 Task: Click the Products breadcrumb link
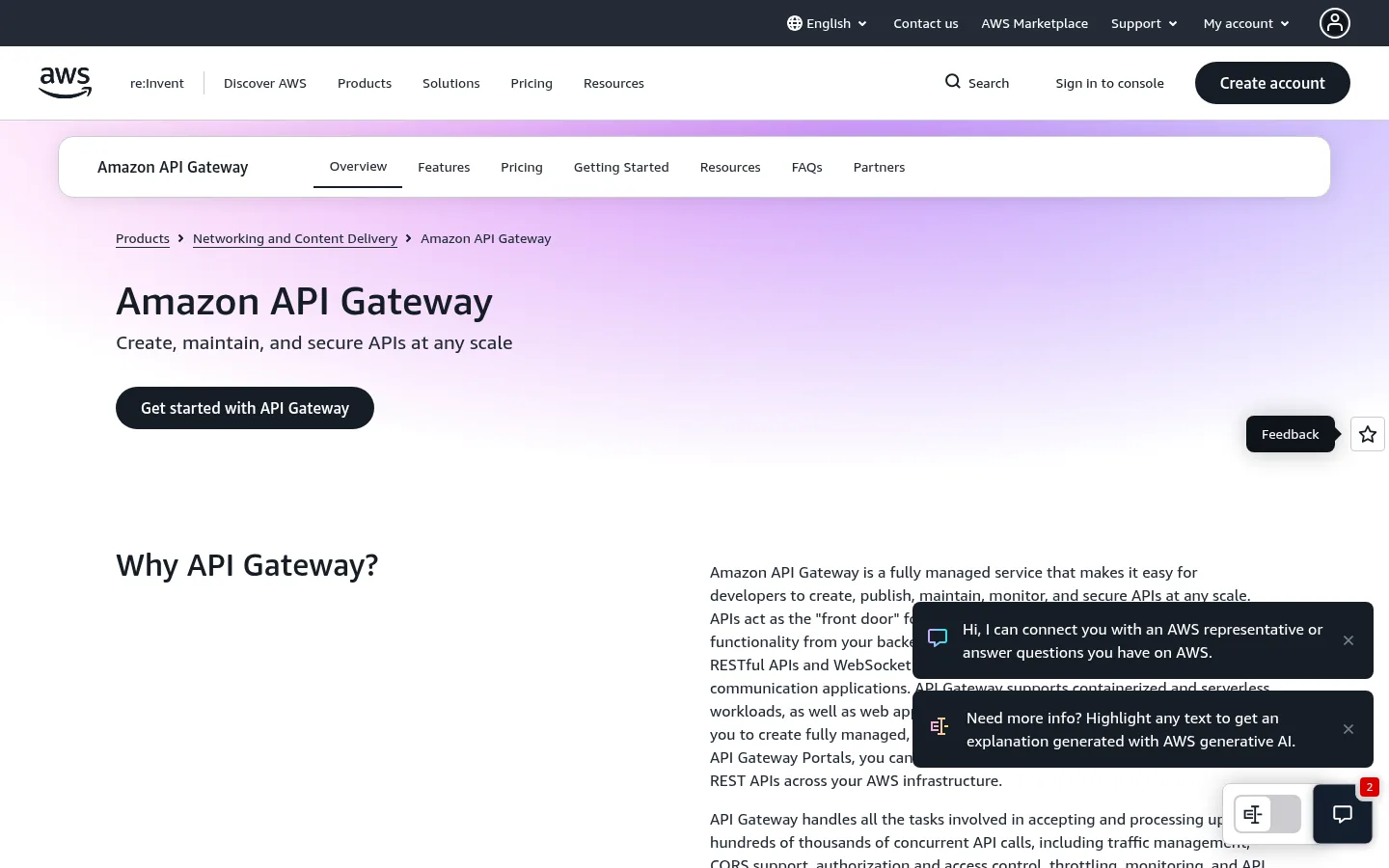[143, 238]
